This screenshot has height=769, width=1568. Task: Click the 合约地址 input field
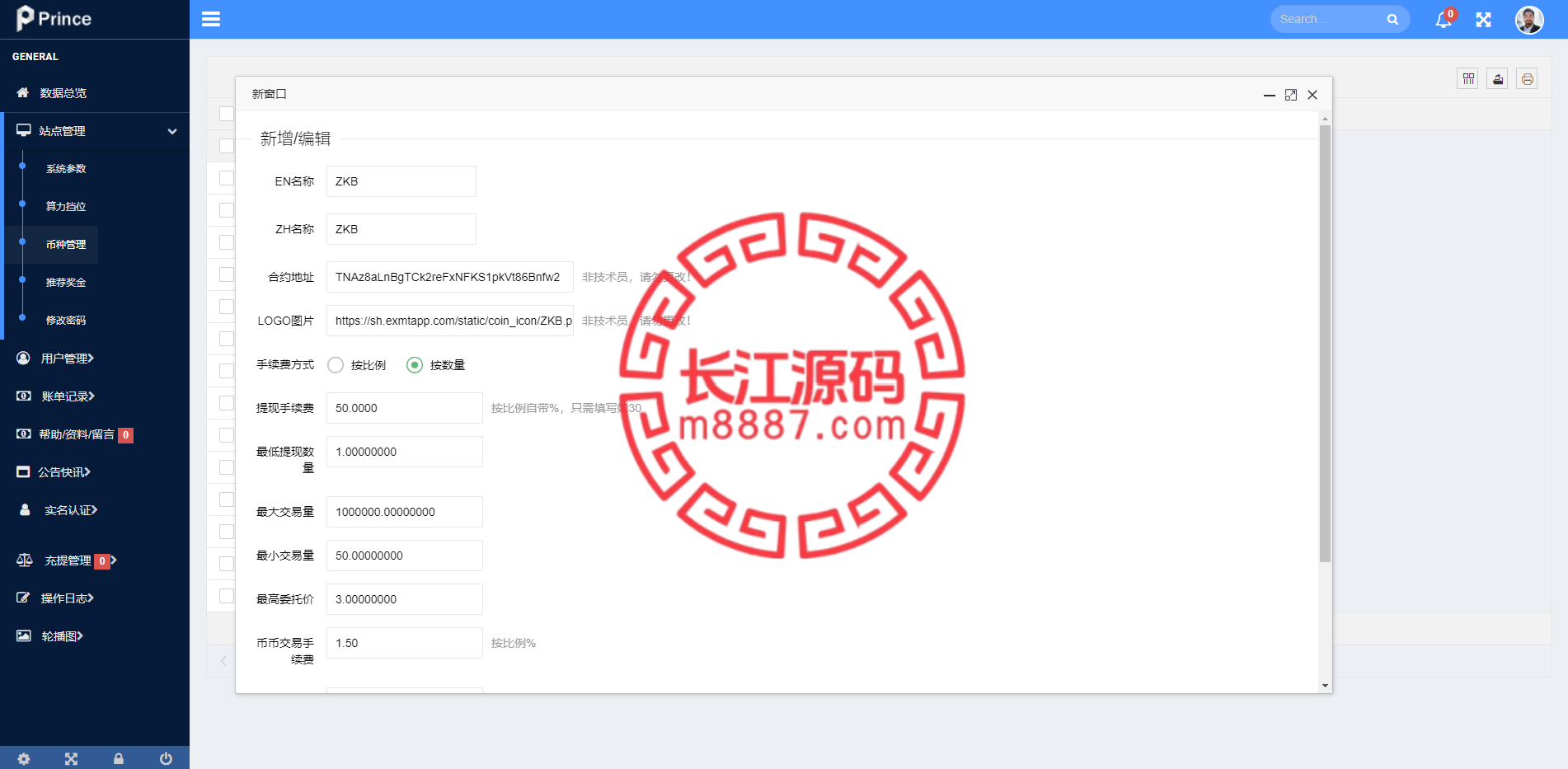pyautogui.click(x=450, y=277)
